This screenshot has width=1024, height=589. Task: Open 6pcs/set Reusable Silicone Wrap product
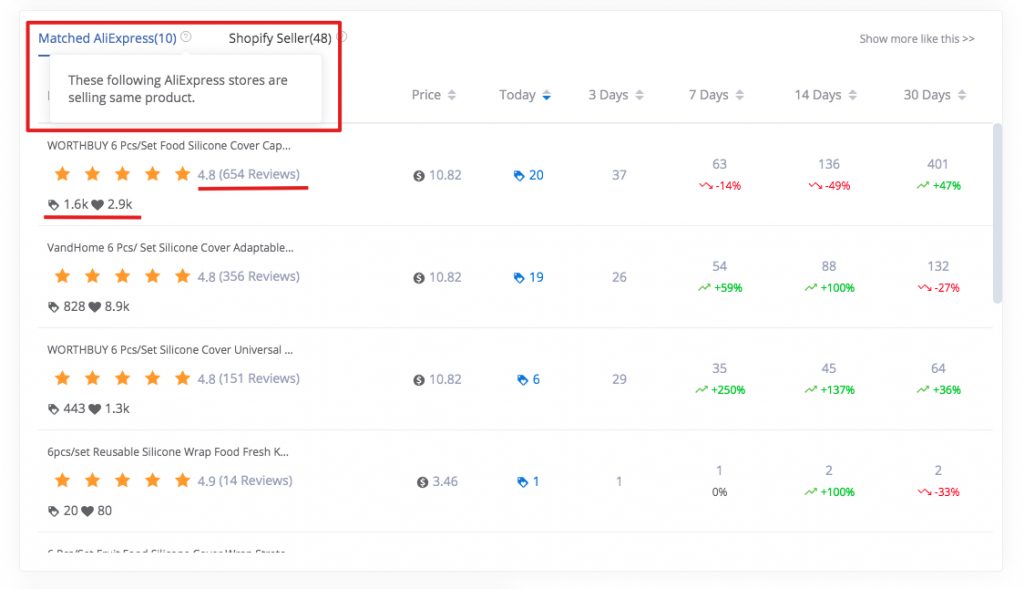click(x=167, y=452)
